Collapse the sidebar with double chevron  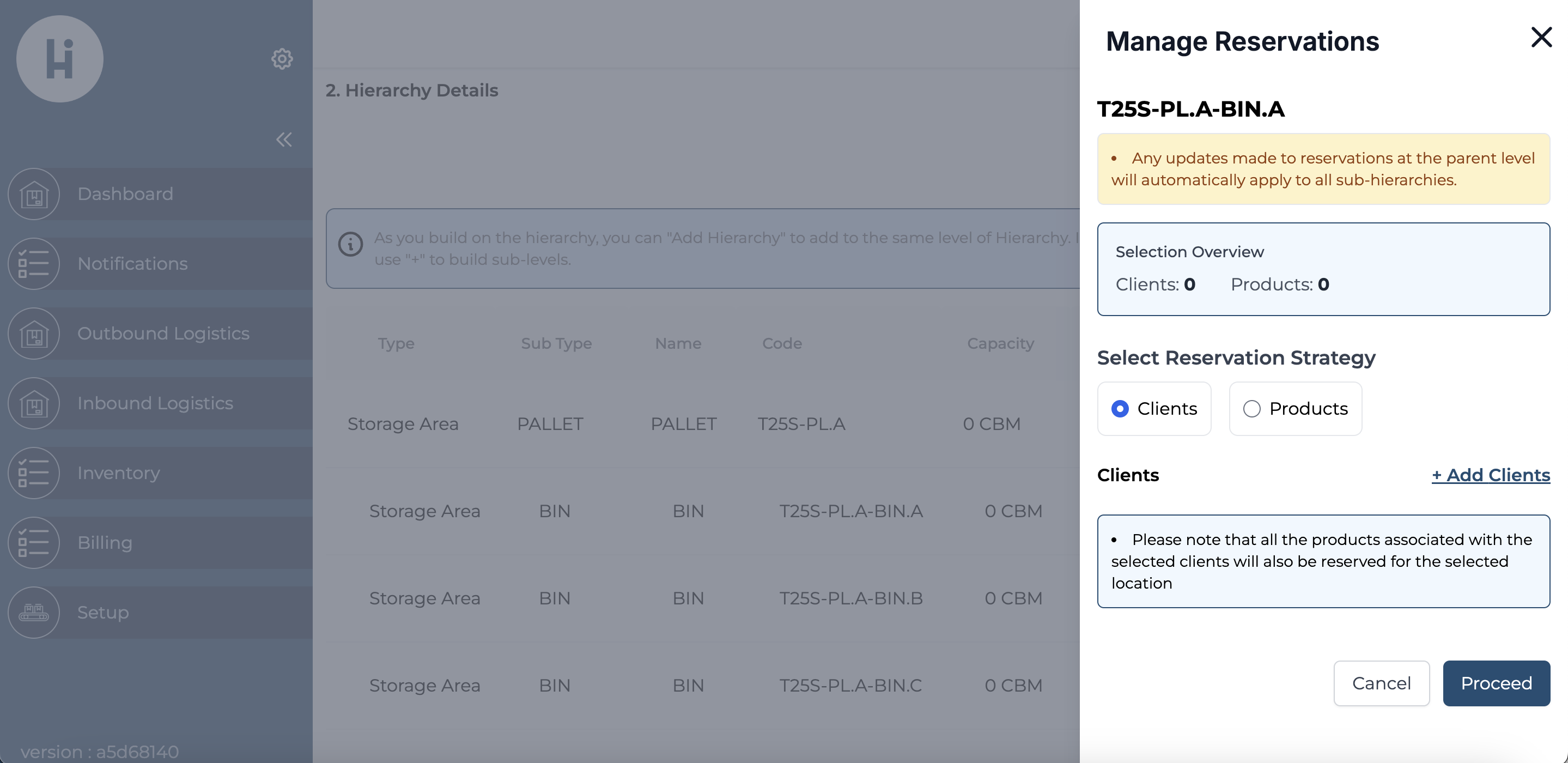tap(284, 140)
